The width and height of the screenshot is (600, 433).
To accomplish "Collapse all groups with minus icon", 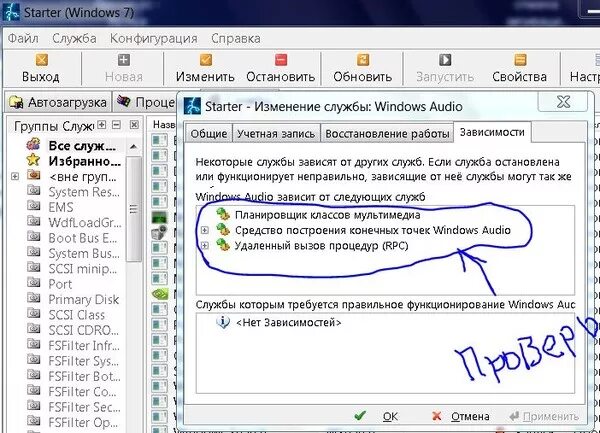I will [116, 125].
